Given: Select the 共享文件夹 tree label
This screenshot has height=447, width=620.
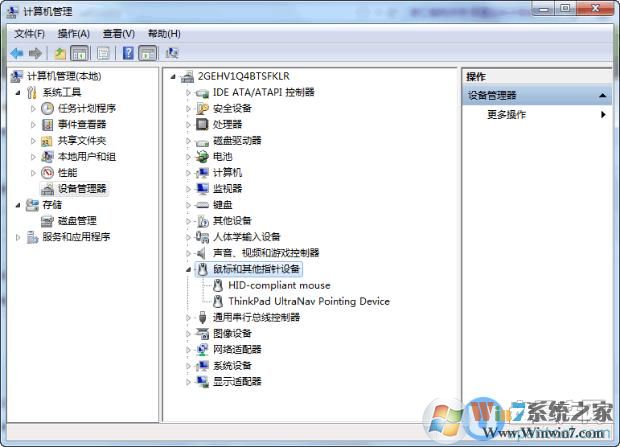Looking at the screenshot, I should 82,140.
